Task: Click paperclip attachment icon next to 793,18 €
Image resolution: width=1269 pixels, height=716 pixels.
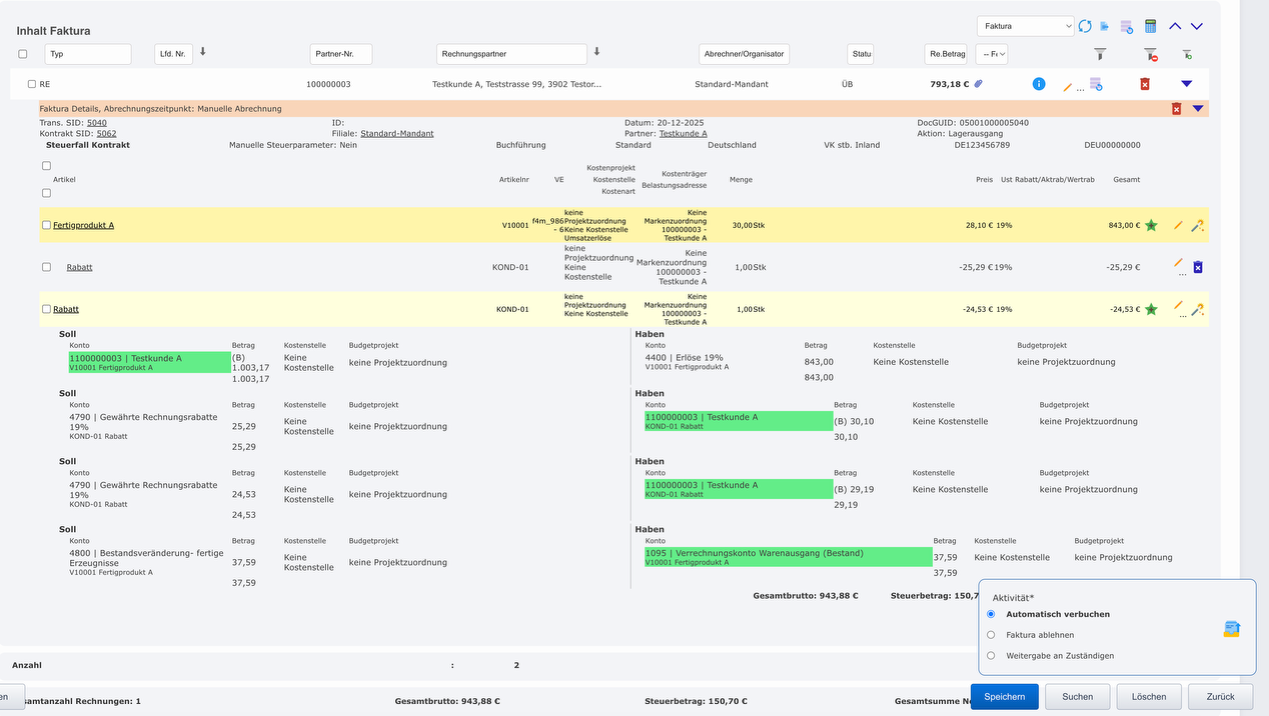Action: click(979, 84)
